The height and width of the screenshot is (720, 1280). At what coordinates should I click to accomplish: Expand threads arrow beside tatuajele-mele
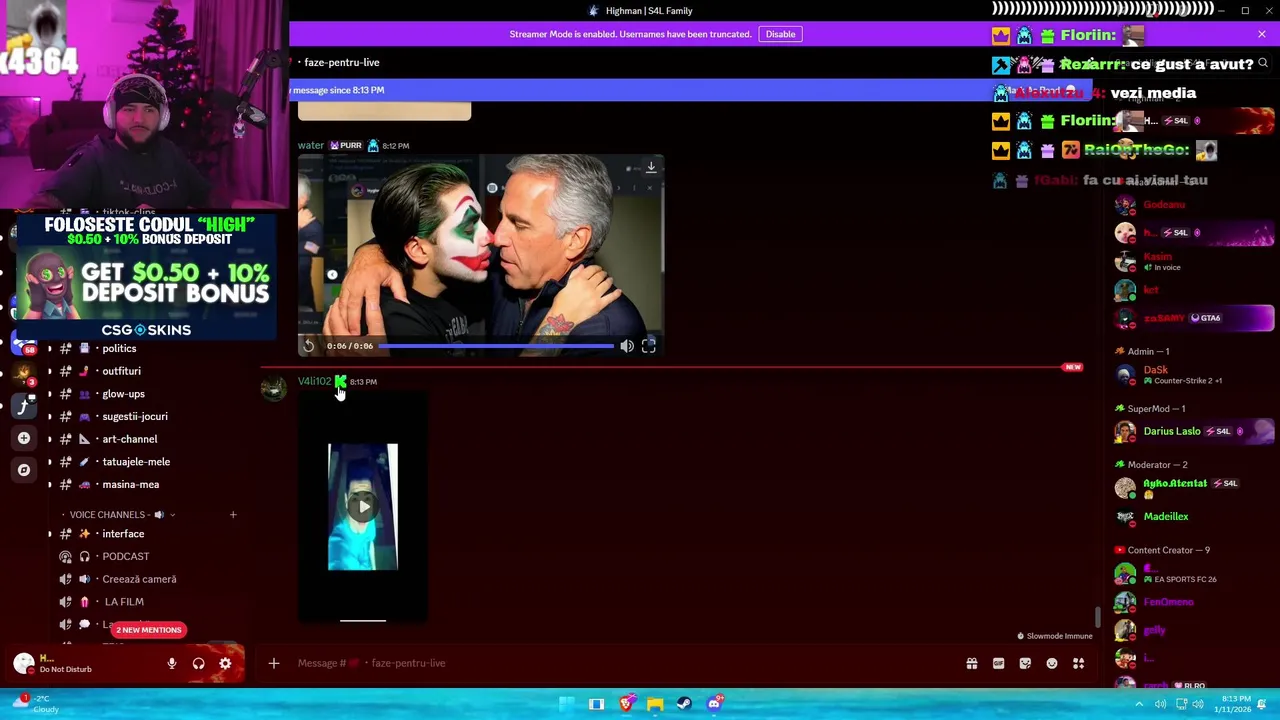[x=50, y=462]
